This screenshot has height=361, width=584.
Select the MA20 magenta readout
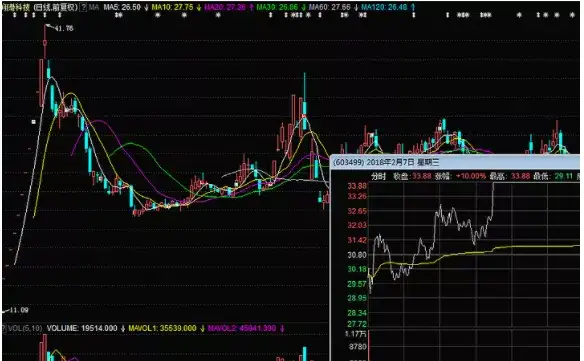point(225,7)
